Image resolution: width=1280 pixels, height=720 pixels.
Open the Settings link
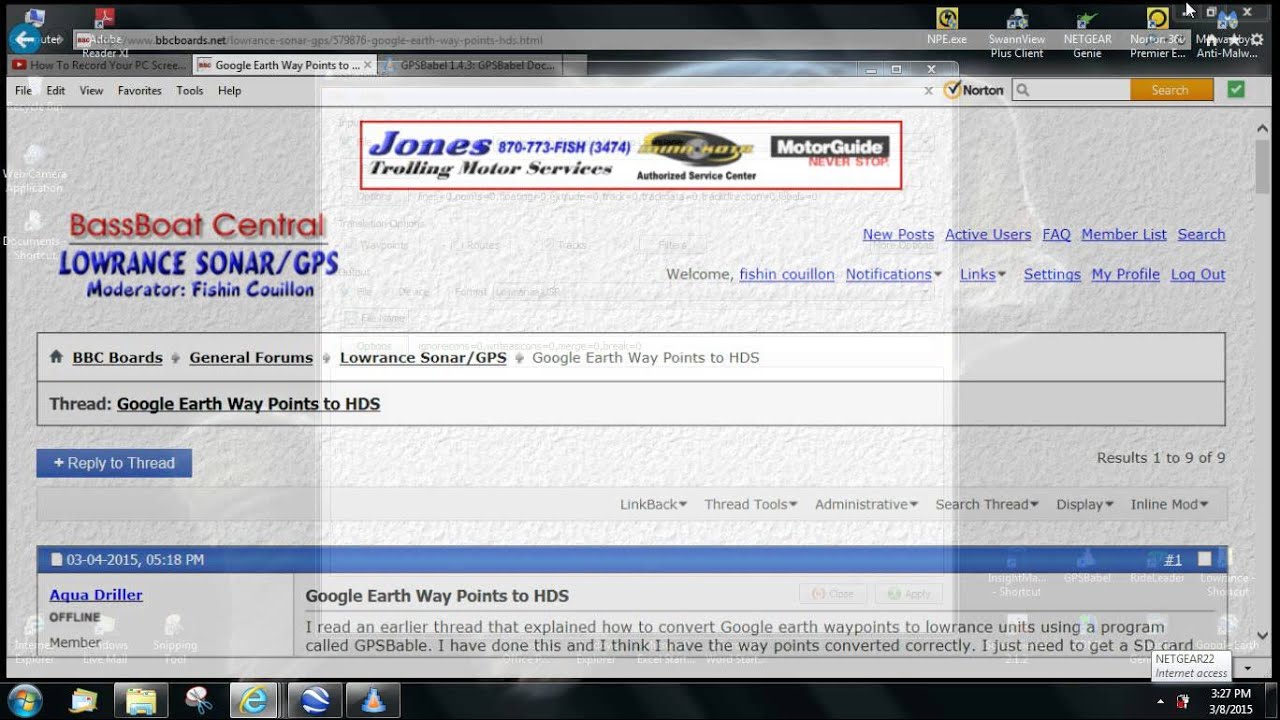[1052, 274]
